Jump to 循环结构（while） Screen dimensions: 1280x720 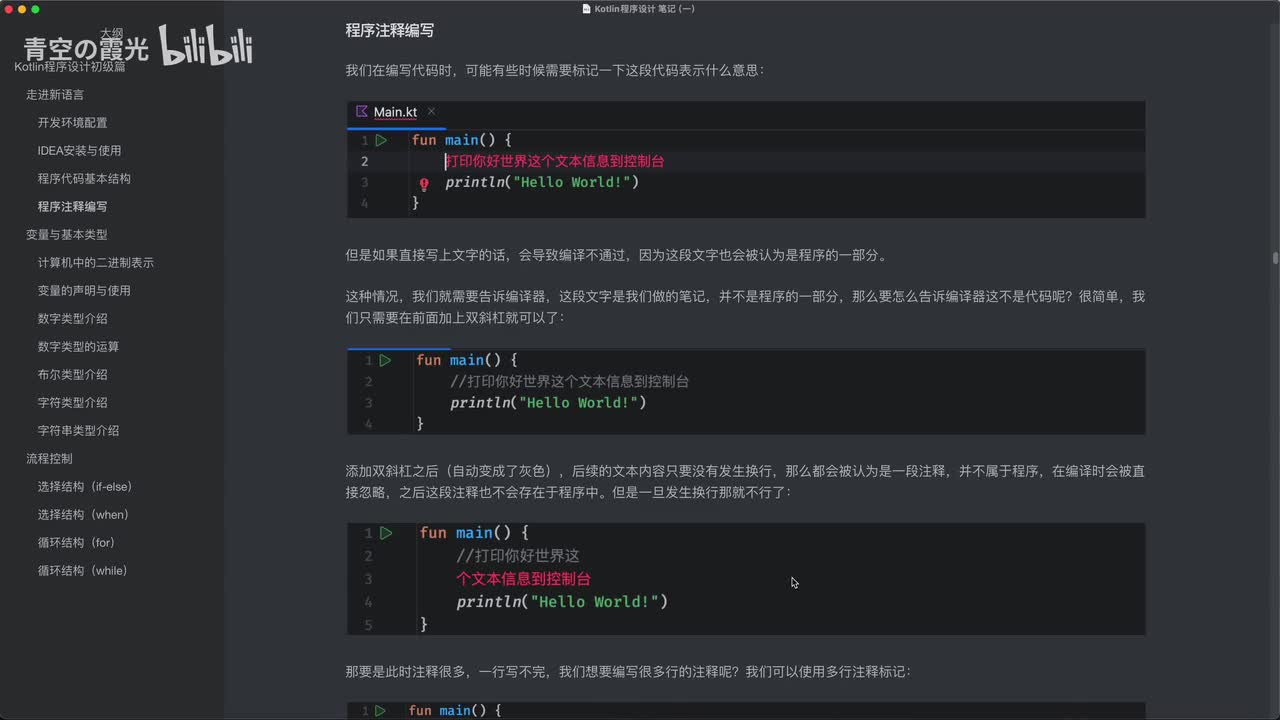pyautogui.click(x=82, y=571)
